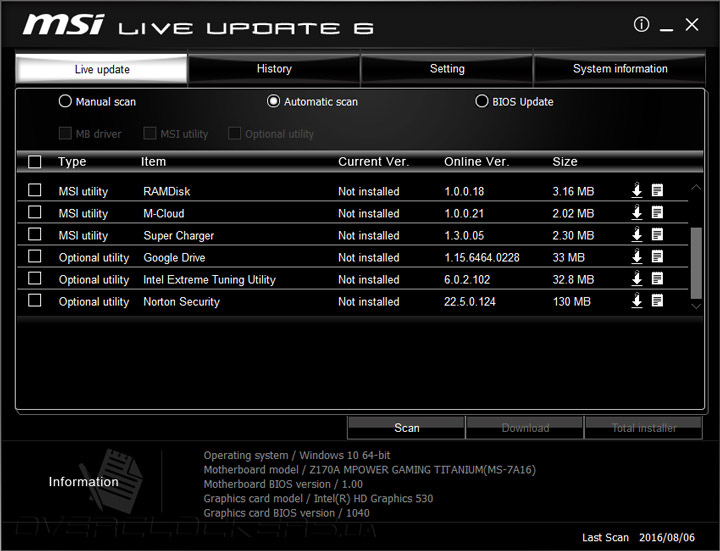This screenshot has height=551, width=720.
Task: Download RAMDisk using its arrow icon
Action: tap(637, 190)
